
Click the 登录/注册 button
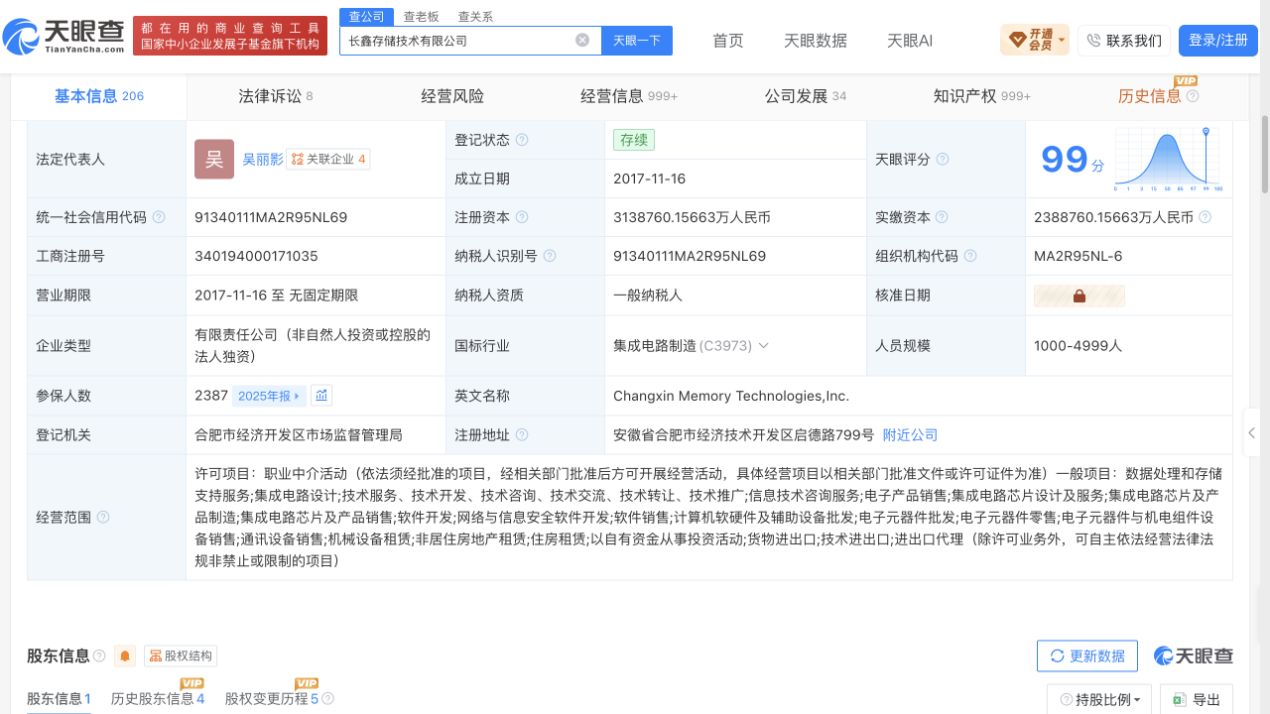tap(1218, 40)
